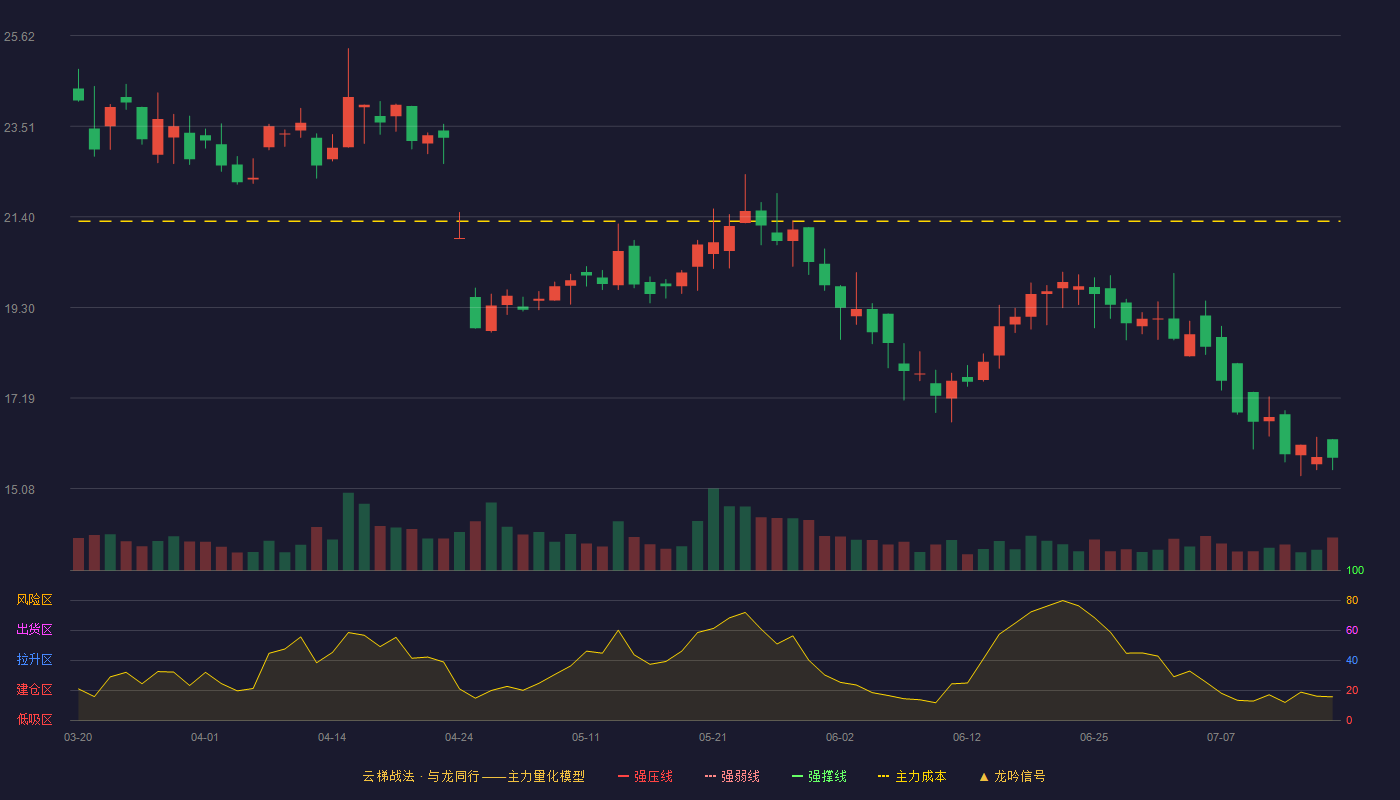Click the 主力成本 legend label
This screenshot has width=1400, height=800.
920,776
